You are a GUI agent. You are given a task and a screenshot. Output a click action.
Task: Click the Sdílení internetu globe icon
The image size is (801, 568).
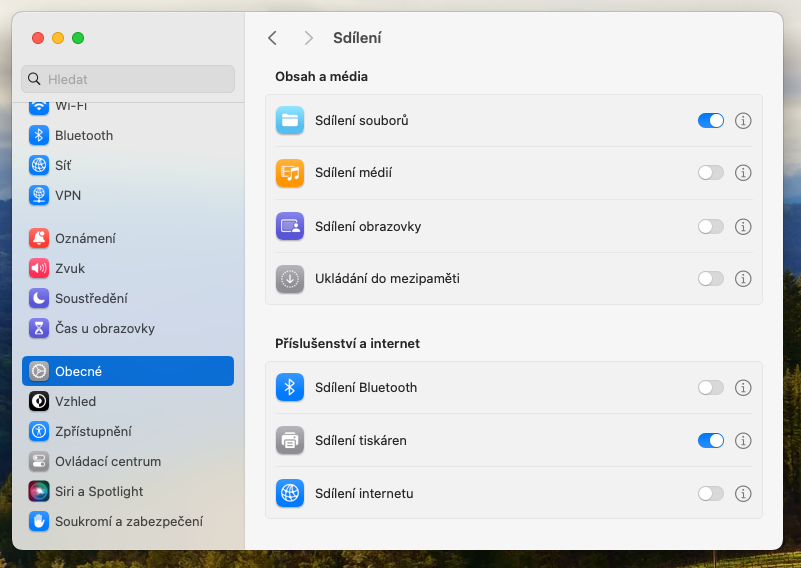click(x=290, y=493)
